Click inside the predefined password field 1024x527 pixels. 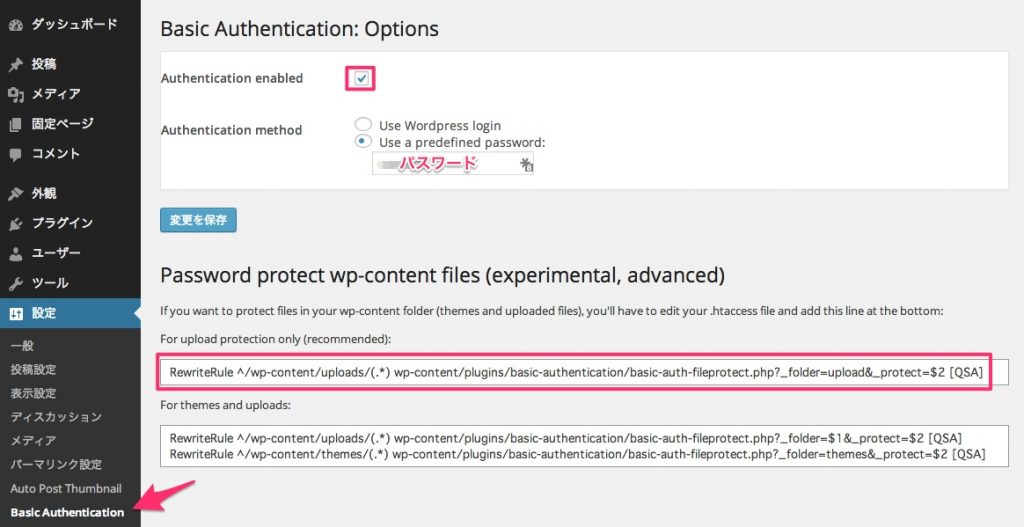click(453, 163)
